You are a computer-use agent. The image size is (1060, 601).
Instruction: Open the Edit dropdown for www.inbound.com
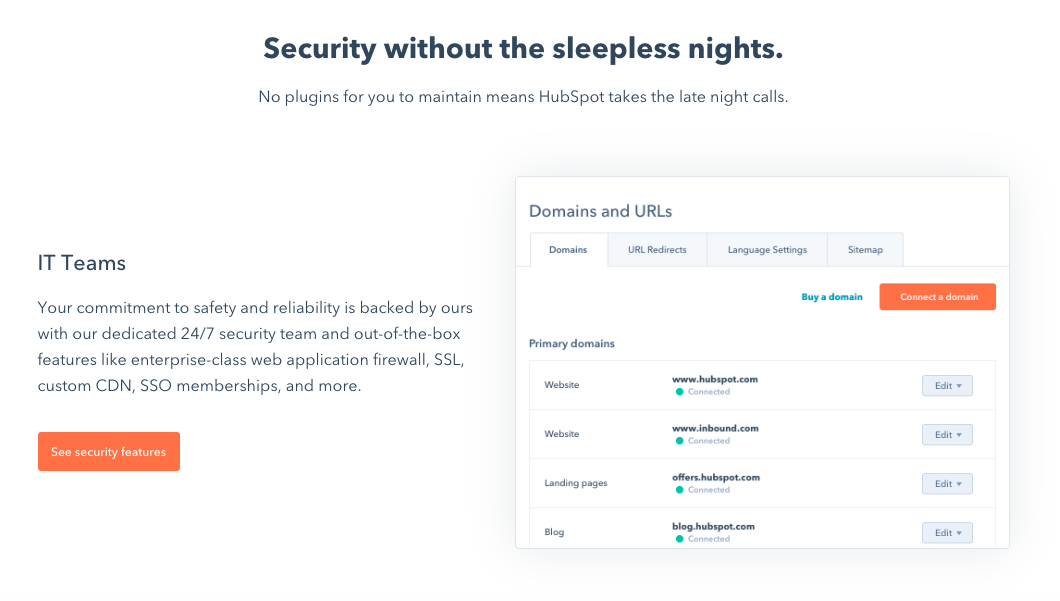pos(946,435)
